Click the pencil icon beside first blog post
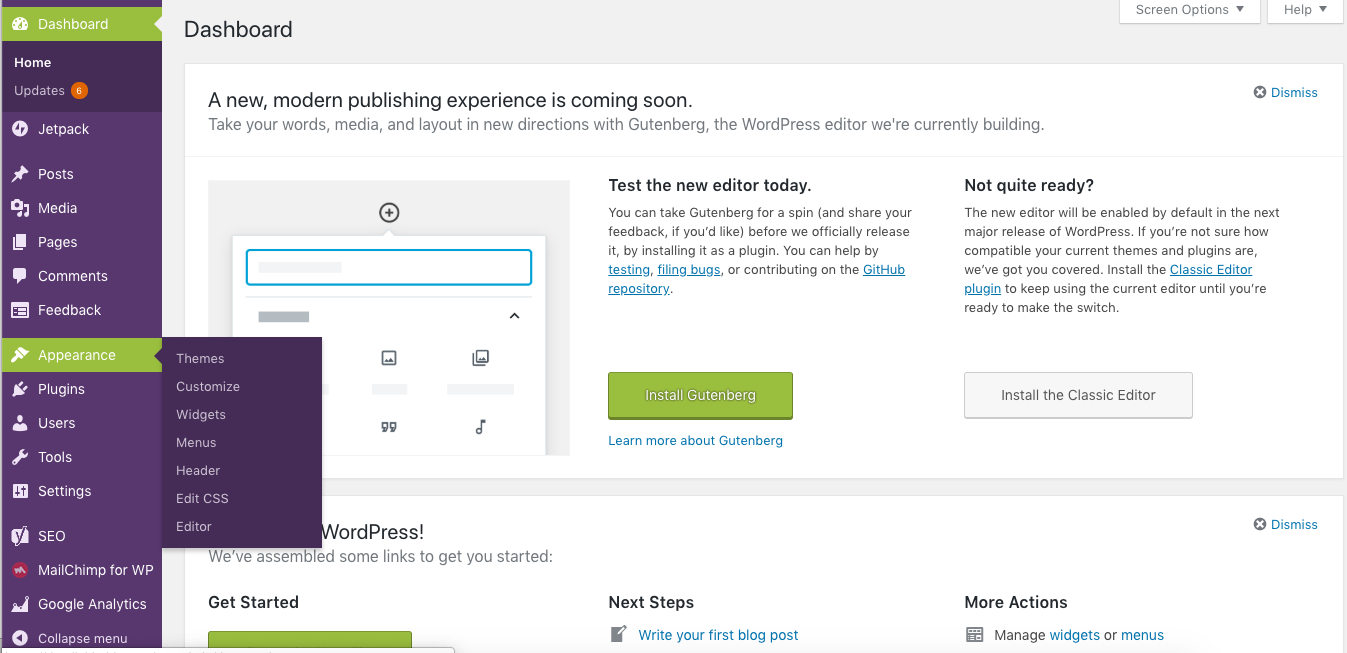This screenshot has width=1347, height=653. pyautogui.click(x=619, y=634)
